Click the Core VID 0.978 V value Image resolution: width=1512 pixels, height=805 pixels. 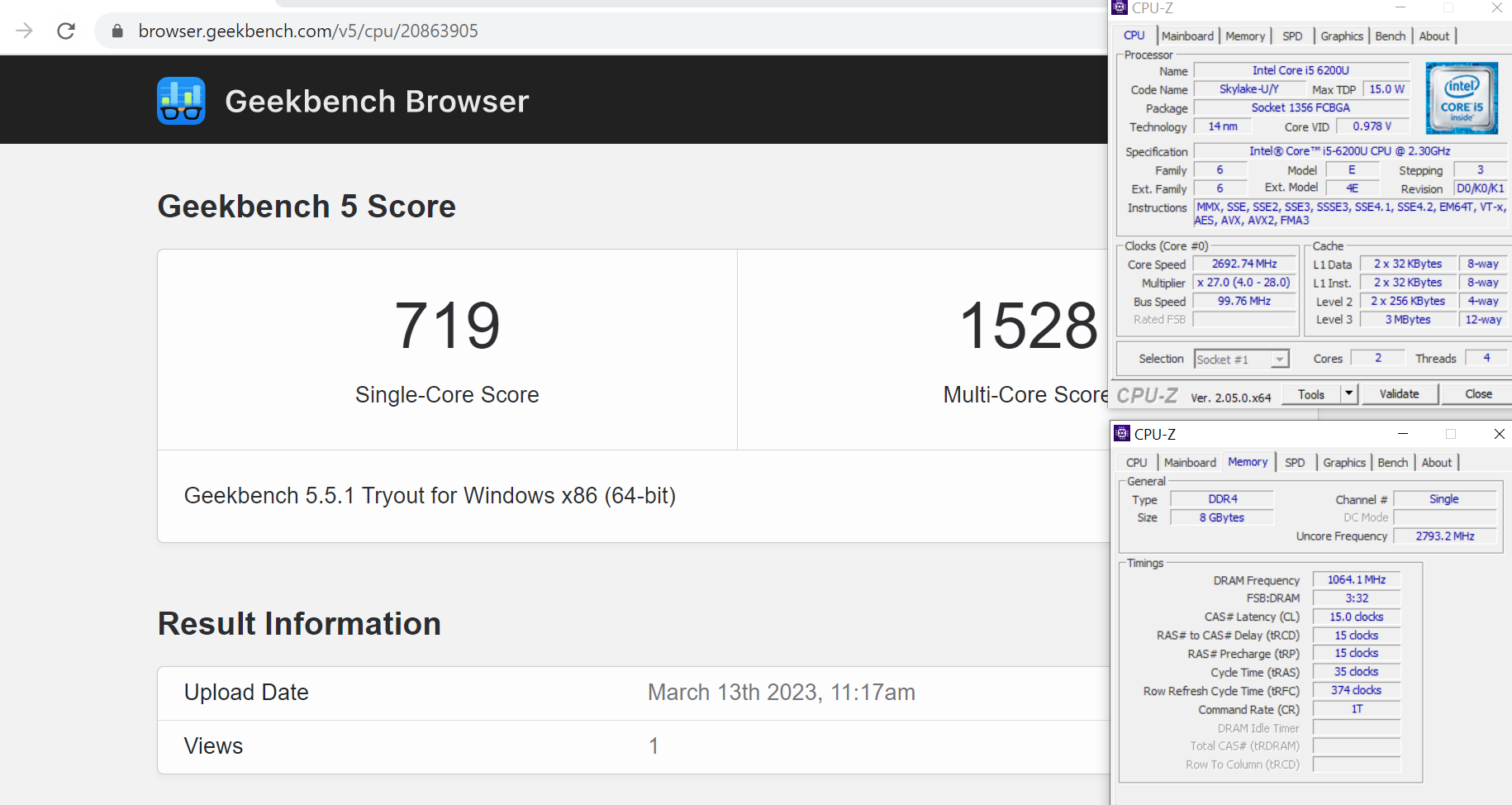(x=1372, y=126)
